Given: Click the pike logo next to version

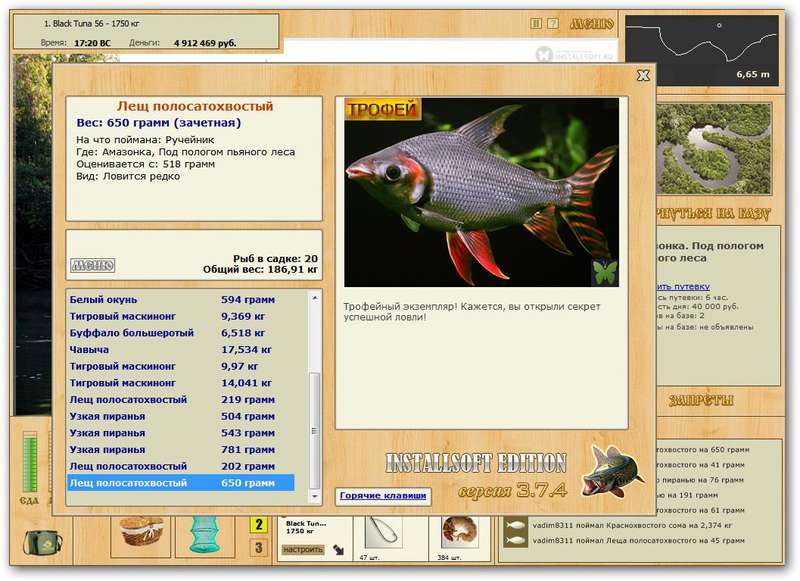Looking at the screenshot, I should (x=612, y=472).
